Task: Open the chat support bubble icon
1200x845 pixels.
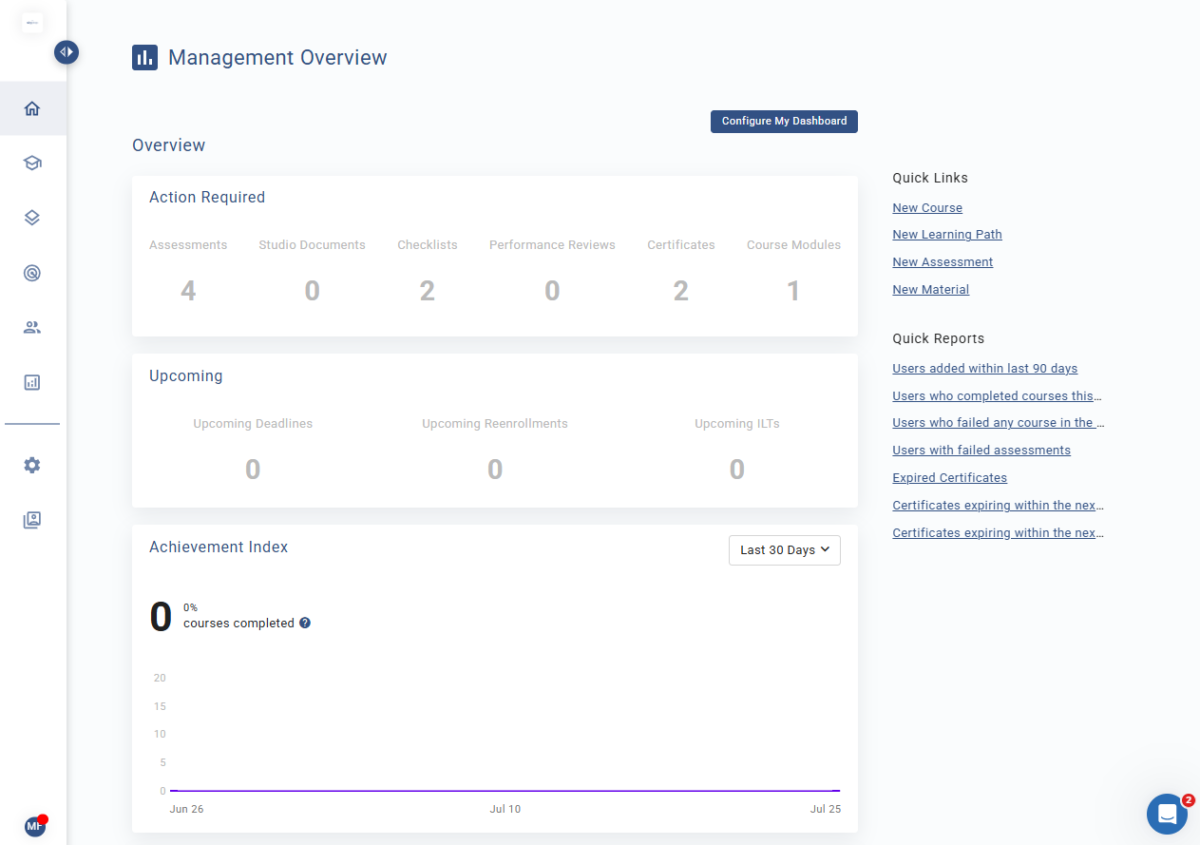Action: click(x=1167, y=814)
